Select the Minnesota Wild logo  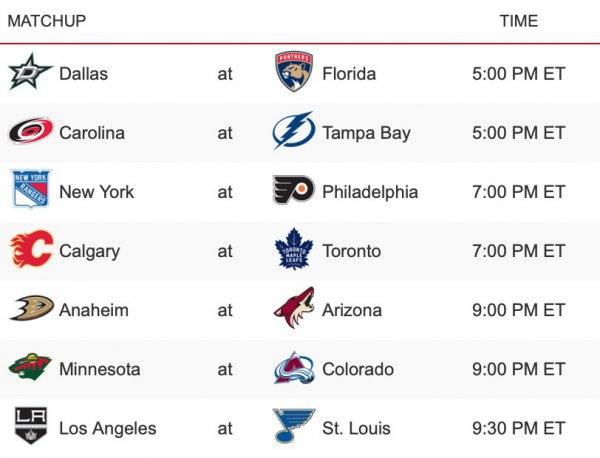tap(30, 368)
